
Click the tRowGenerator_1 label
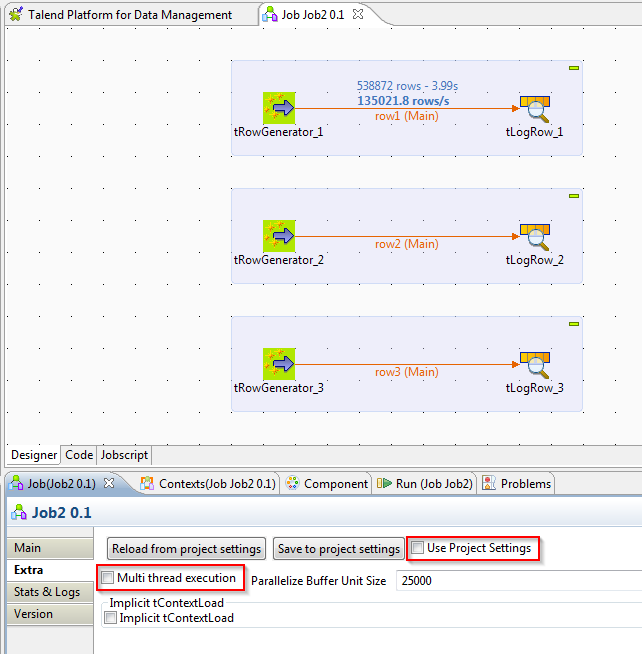click(x=279, y=132)
